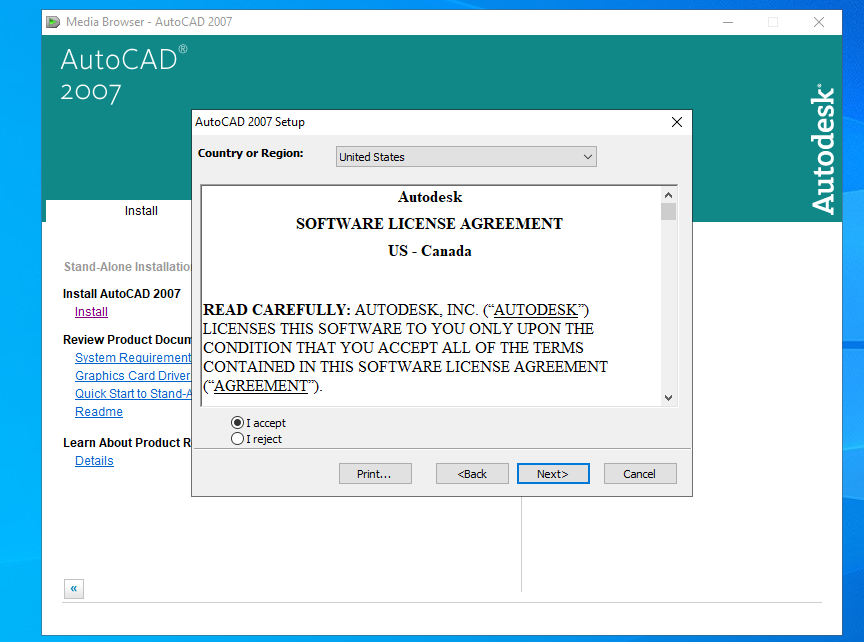
Task: Click the Media Browser title bar icon
Action: [x=53, y=22]
